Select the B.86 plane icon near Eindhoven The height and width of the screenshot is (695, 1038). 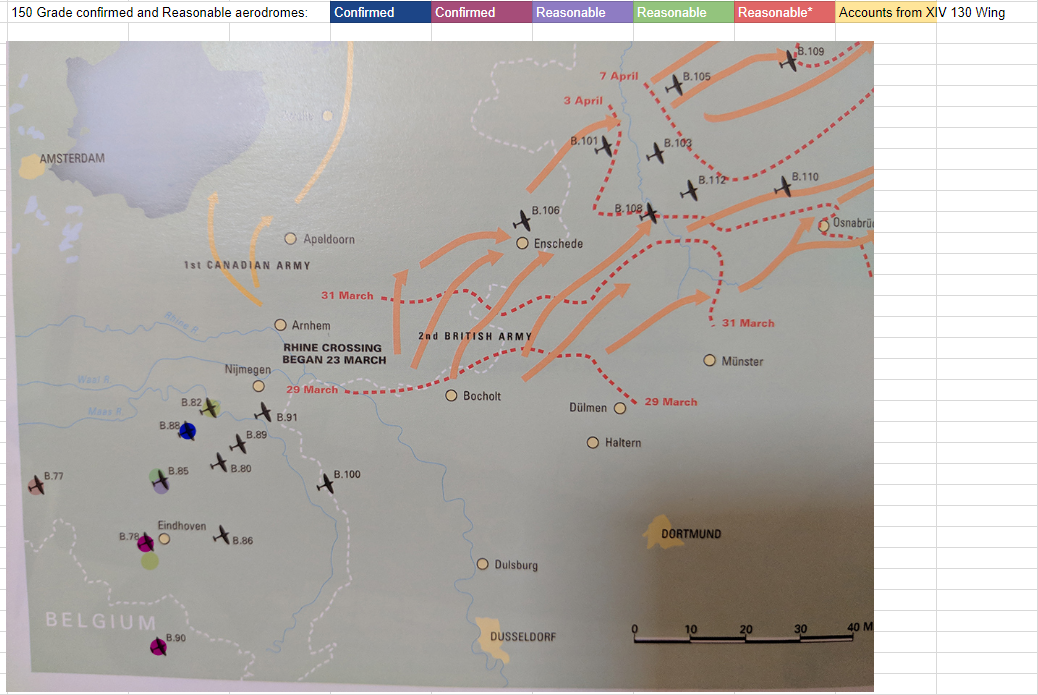click(x=222, y=534)
